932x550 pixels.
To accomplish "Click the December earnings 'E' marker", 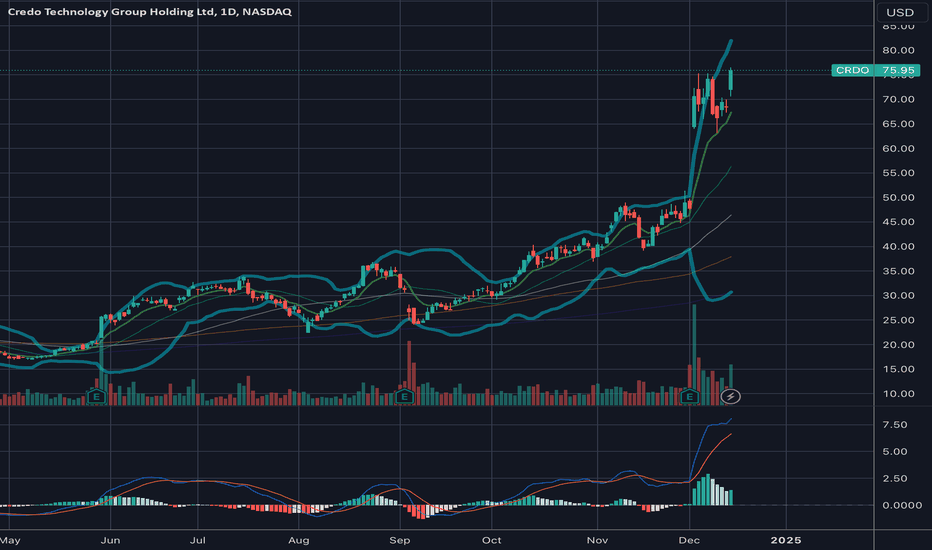I will point(689,397).
